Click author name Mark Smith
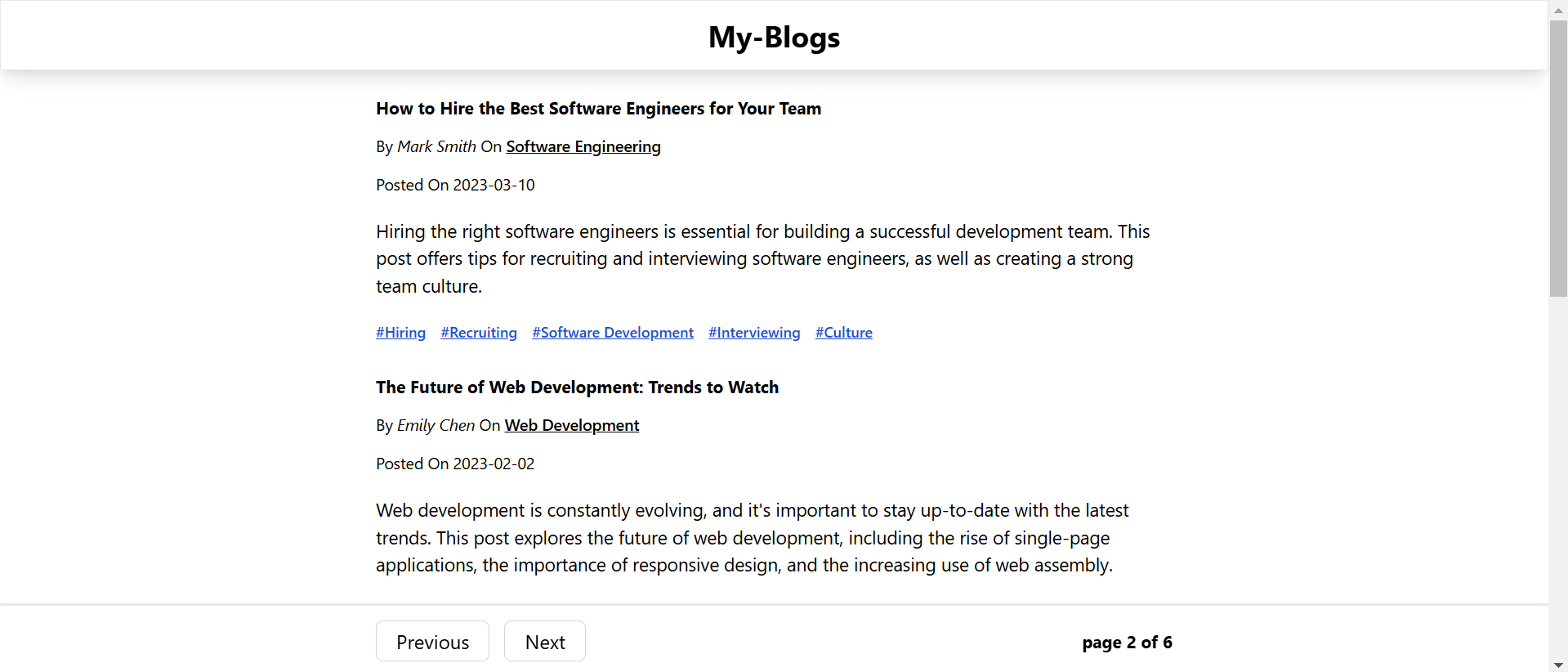The image size is (1568, 672). pos(436,146)
